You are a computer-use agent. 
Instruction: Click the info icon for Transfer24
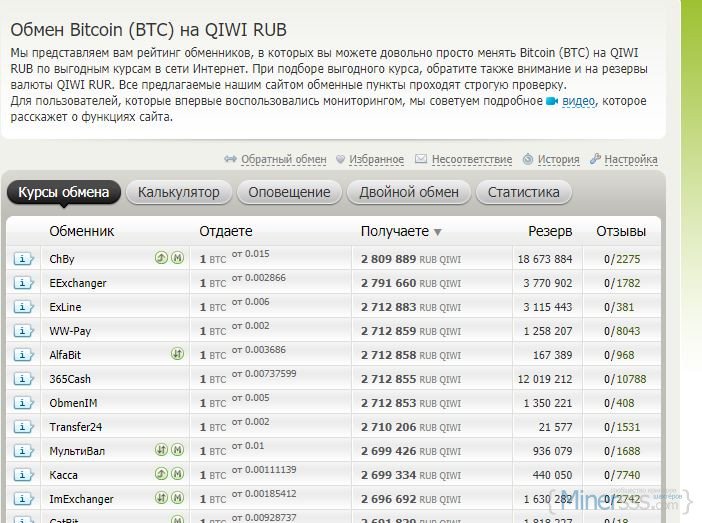click(x=23, y=427)
